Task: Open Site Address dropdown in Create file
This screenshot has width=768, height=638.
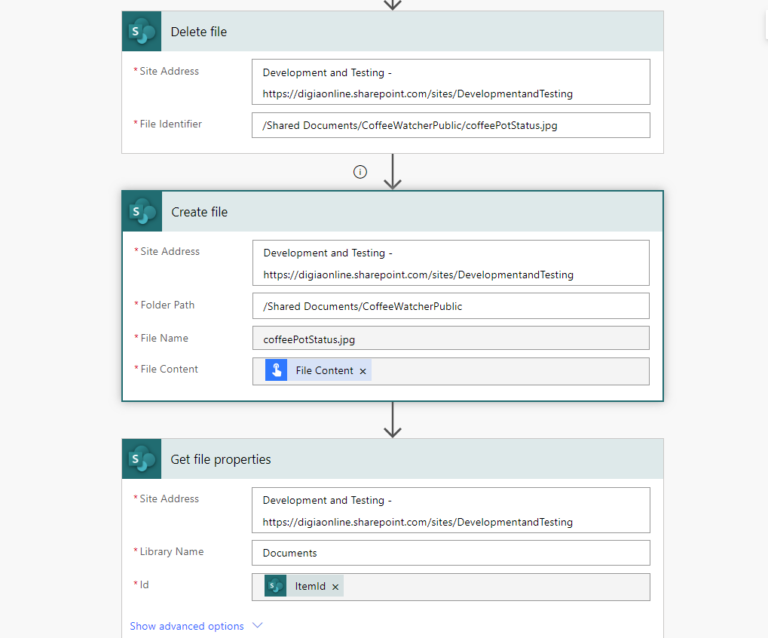Action: 451,263
